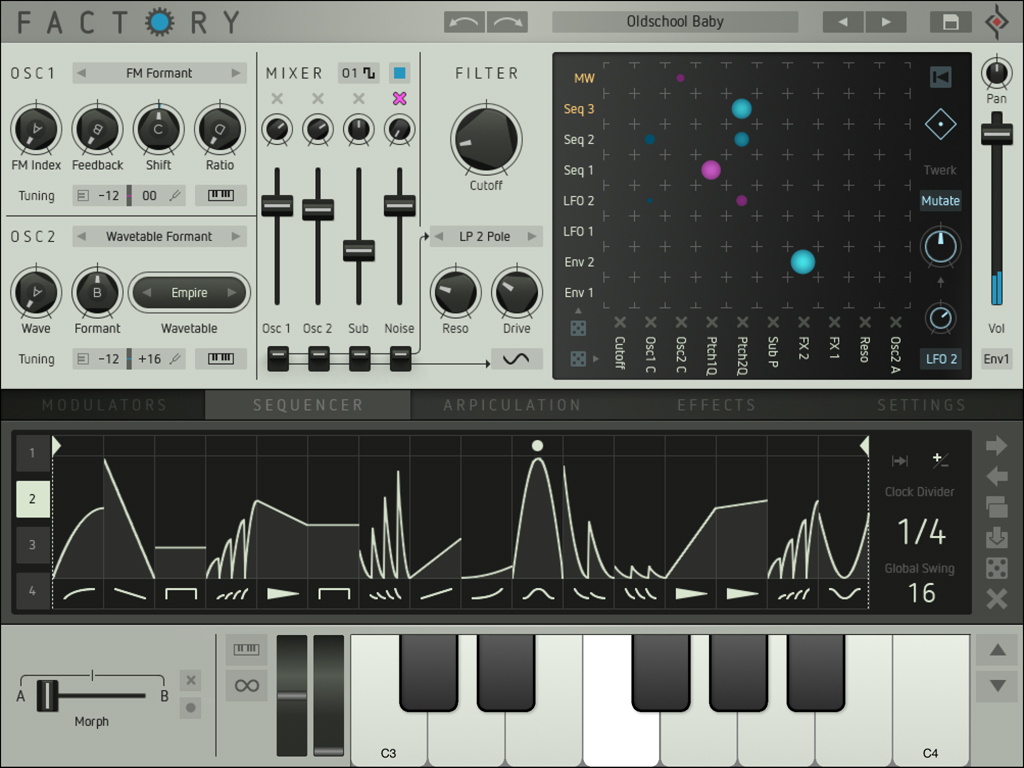Click the sequencer randomize dice icon
1024x768 pixels.
click(997, 568)
